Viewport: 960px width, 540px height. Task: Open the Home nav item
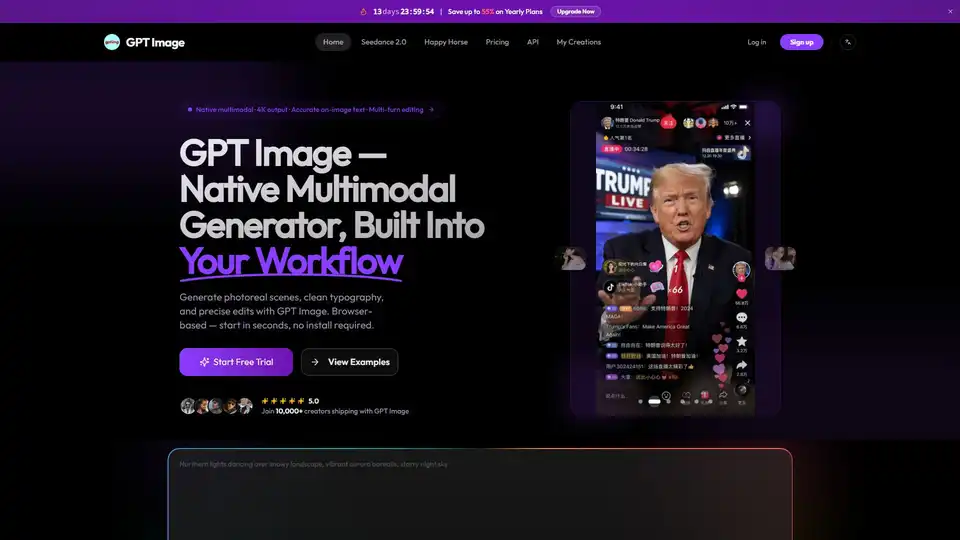333,42
